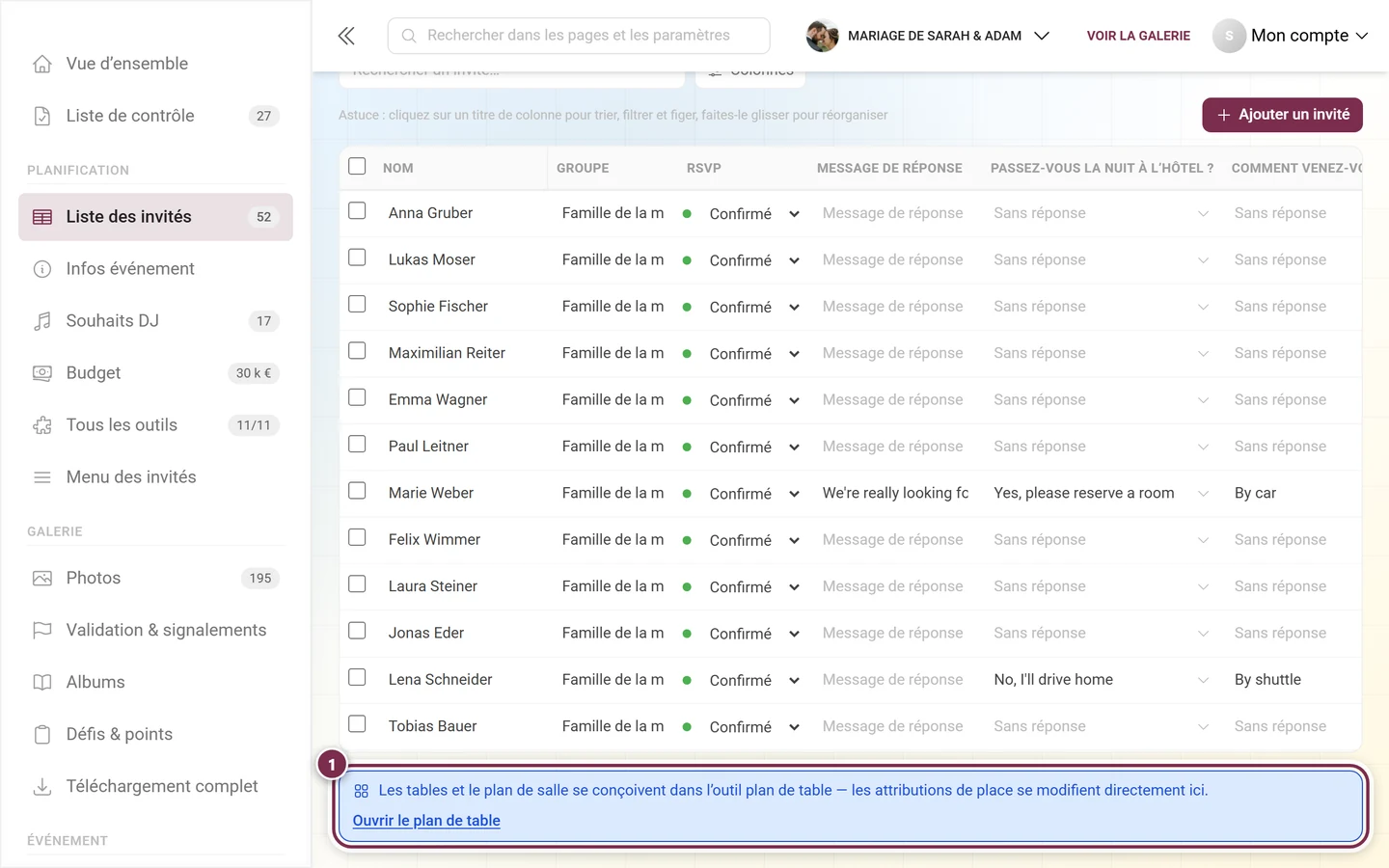This screenshot has height=868, width=1389.
Task: Click the clipboard icon beside Défis & points
Action: 42,735
